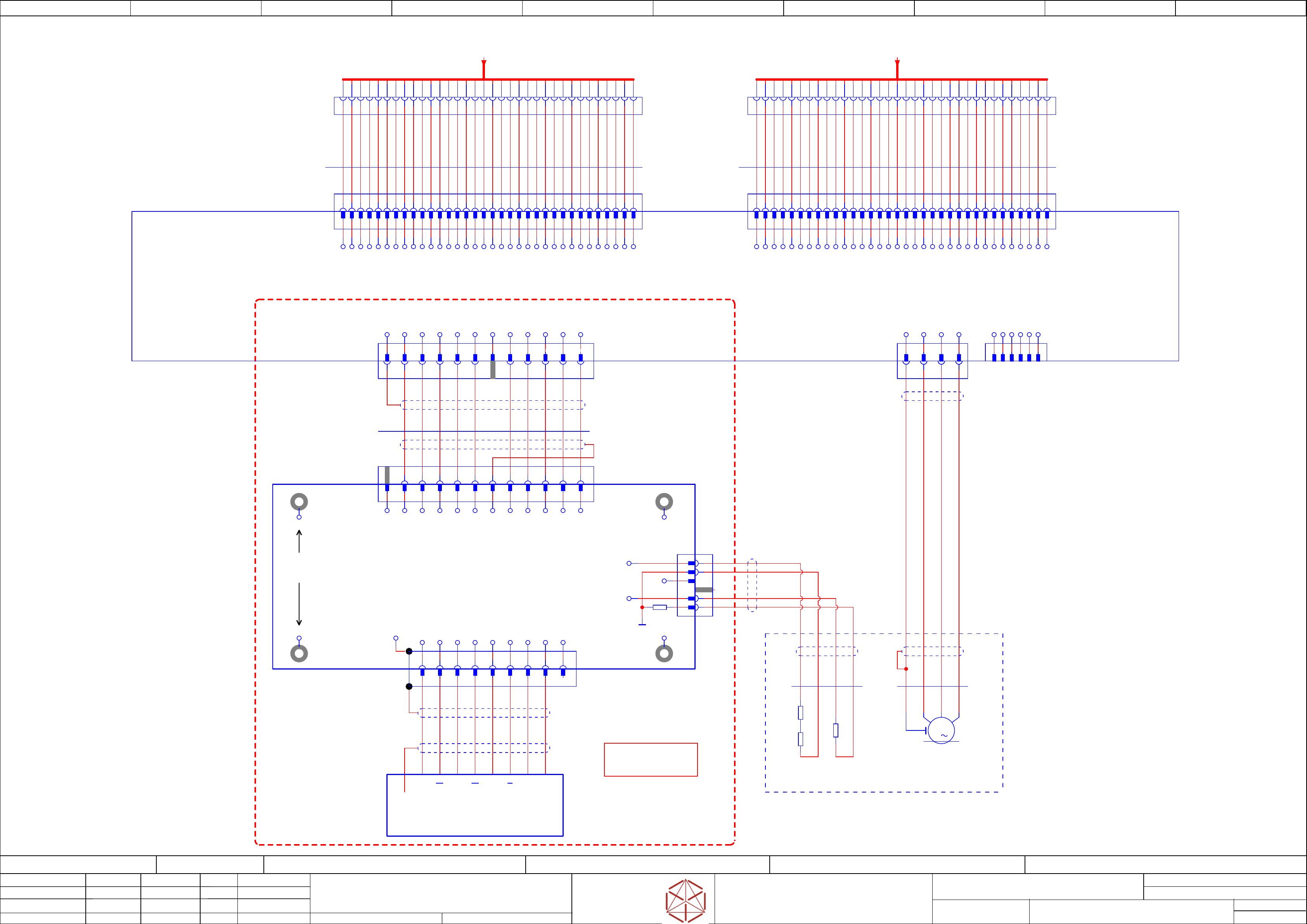The height and width of the screenshot is (924, 1307).
Task: Click the red bus bar over left terminals
Action: point(410,79)
